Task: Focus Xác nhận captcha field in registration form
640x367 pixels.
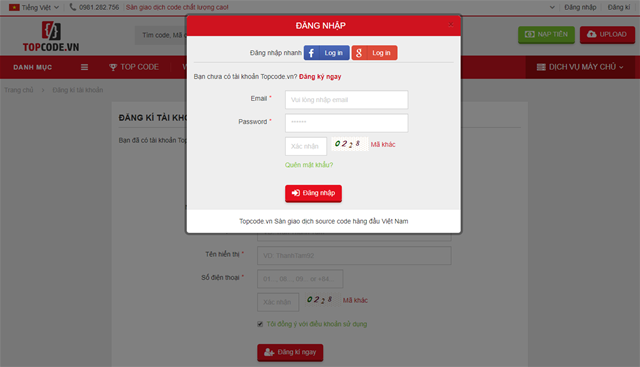Action: (278, 302)
